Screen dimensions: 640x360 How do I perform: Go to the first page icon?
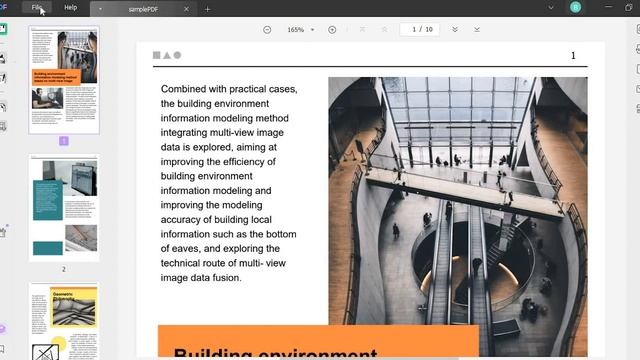pos(362,29)
